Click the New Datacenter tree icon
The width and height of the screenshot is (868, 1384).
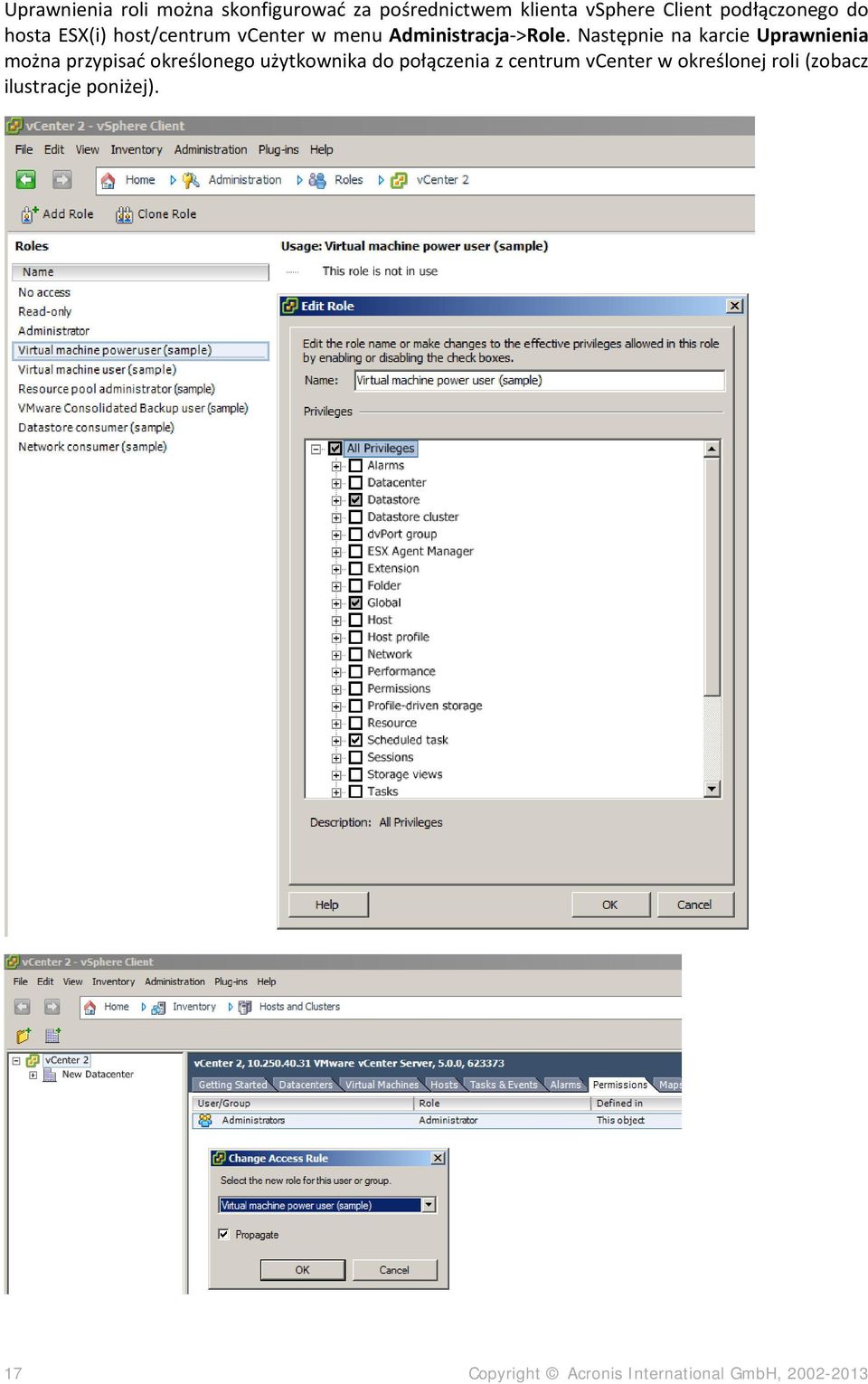[51, 1075]
